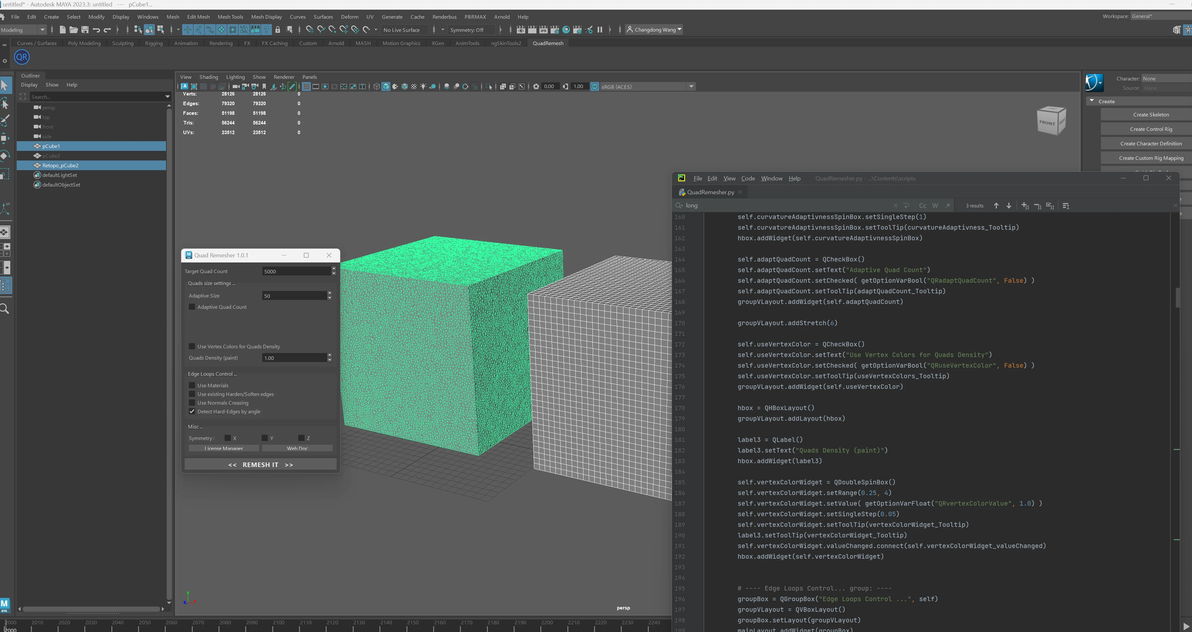Uncheck Detect Hard-Edges by angle
The image size is (1192, 632).
192,411
